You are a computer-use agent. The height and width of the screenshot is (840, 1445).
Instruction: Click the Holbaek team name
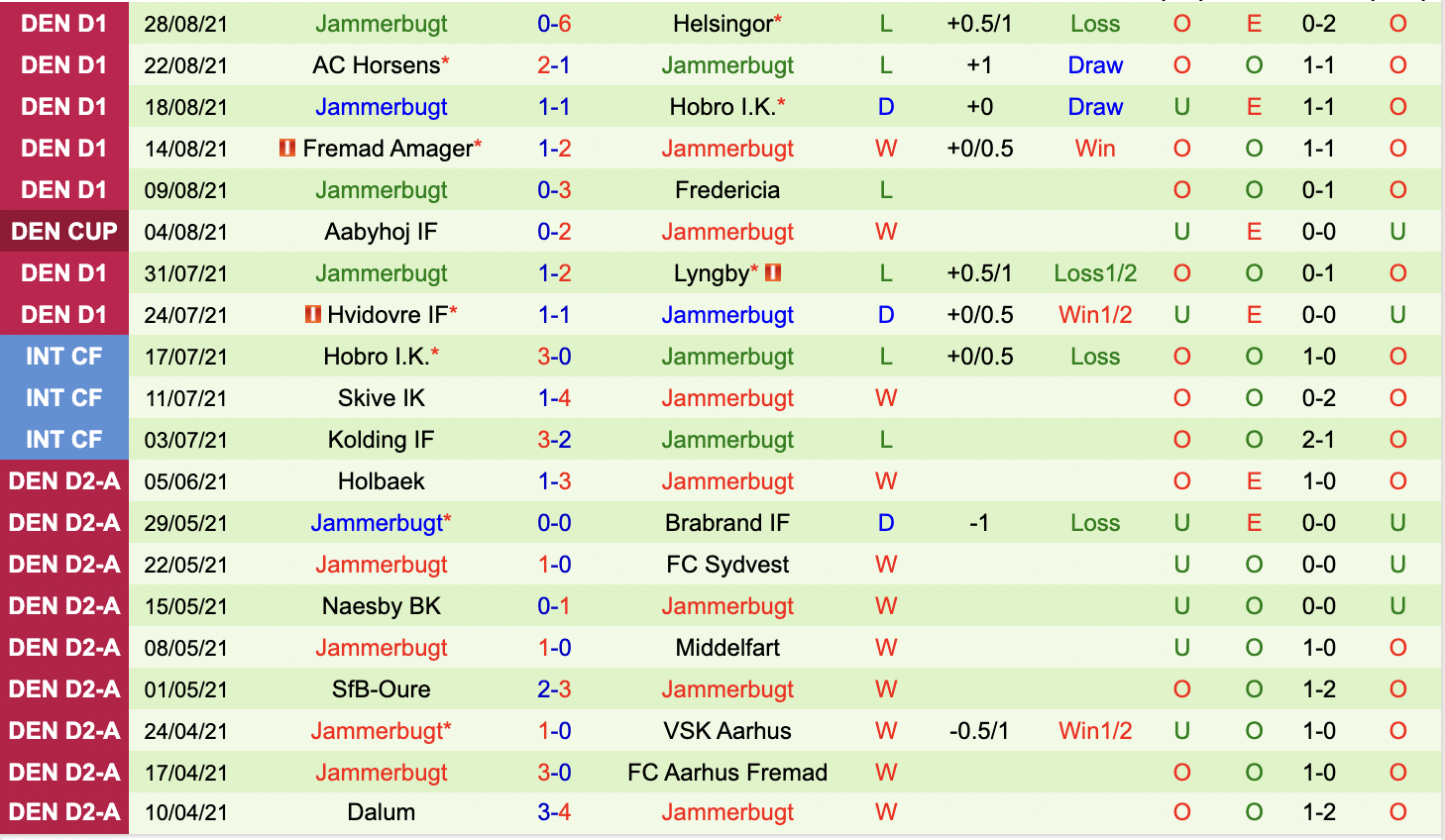(x=381, y=481)
